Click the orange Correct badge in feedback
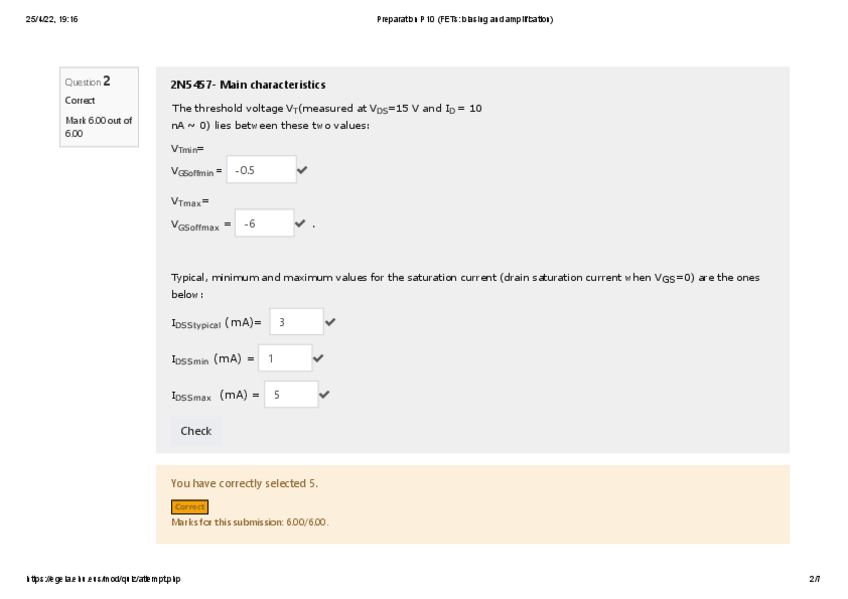The width and height of the screenshot is (848, 599). click(189, 507)
